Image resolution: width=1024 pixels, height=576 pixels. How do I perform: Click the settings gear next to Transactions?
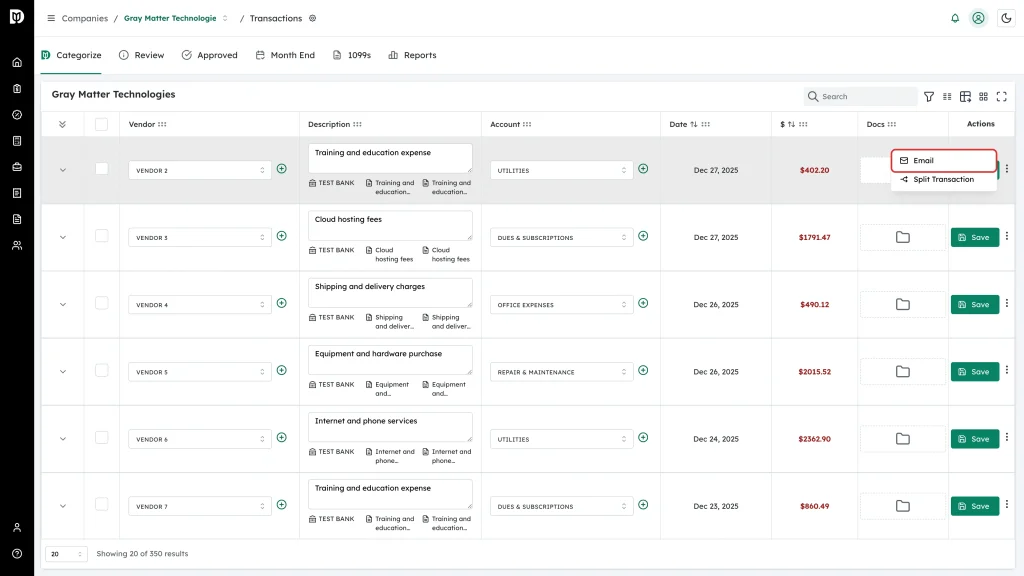(313, 18)
